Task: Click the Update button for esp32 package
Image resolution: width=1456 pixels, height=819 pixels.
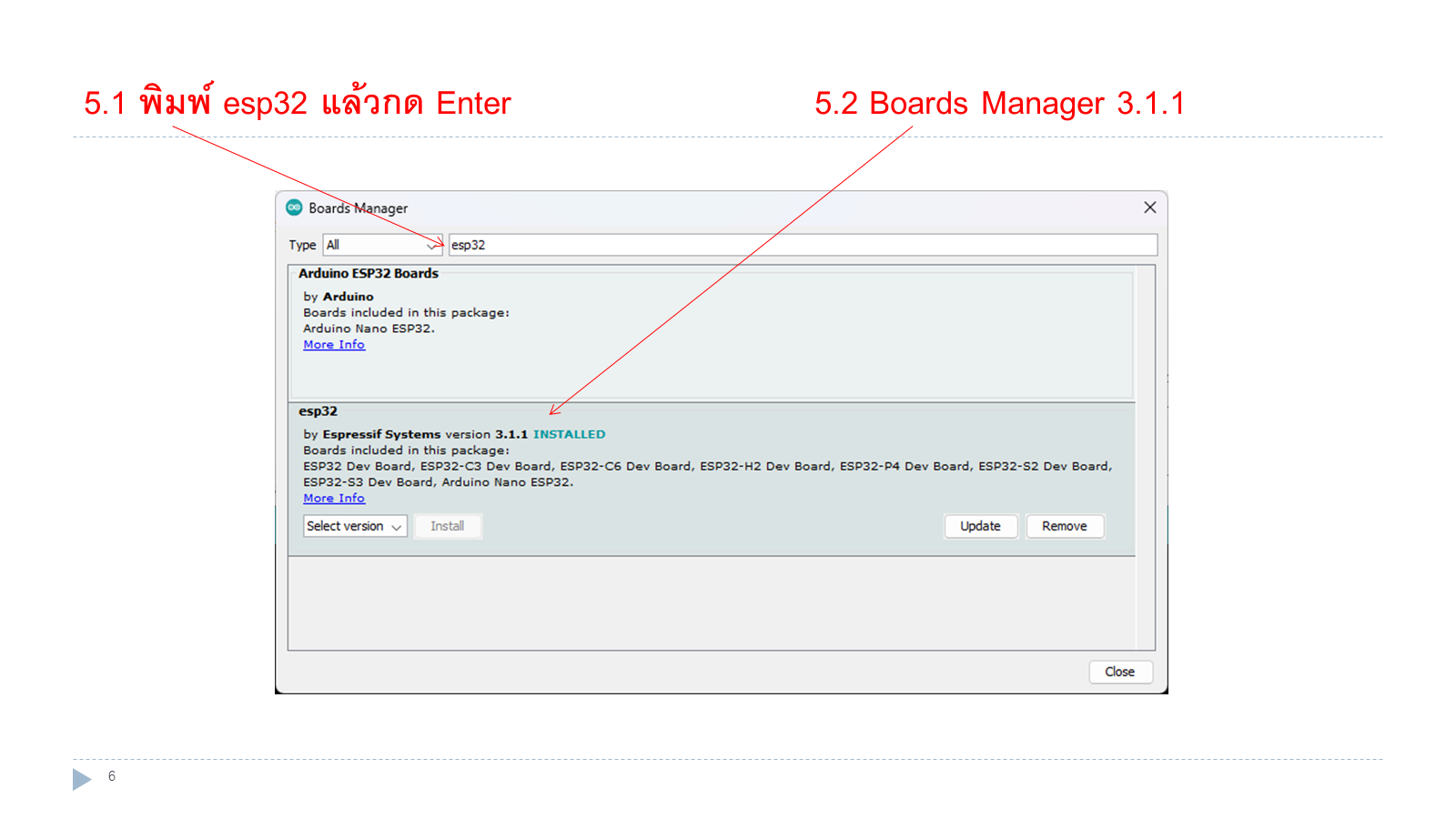Action: [980, 526]
